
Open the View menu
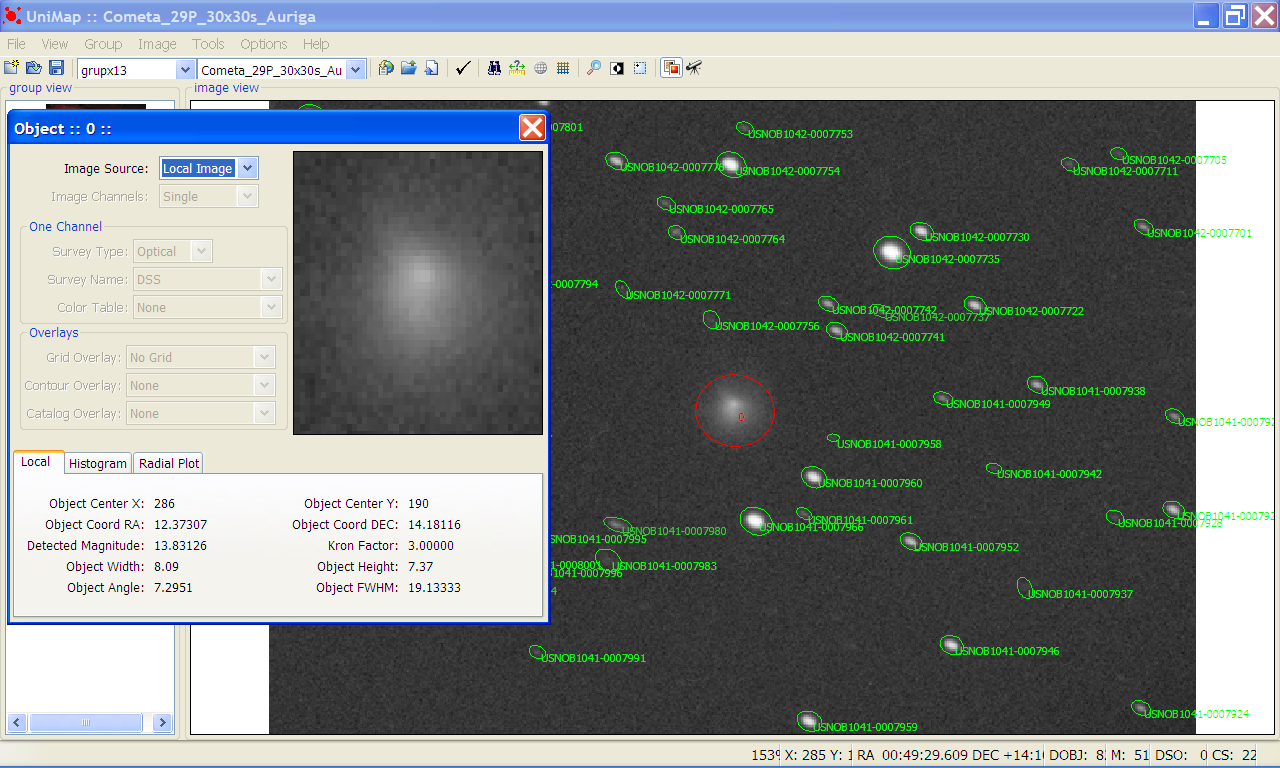pyautogui.click(x=55, y=44)
